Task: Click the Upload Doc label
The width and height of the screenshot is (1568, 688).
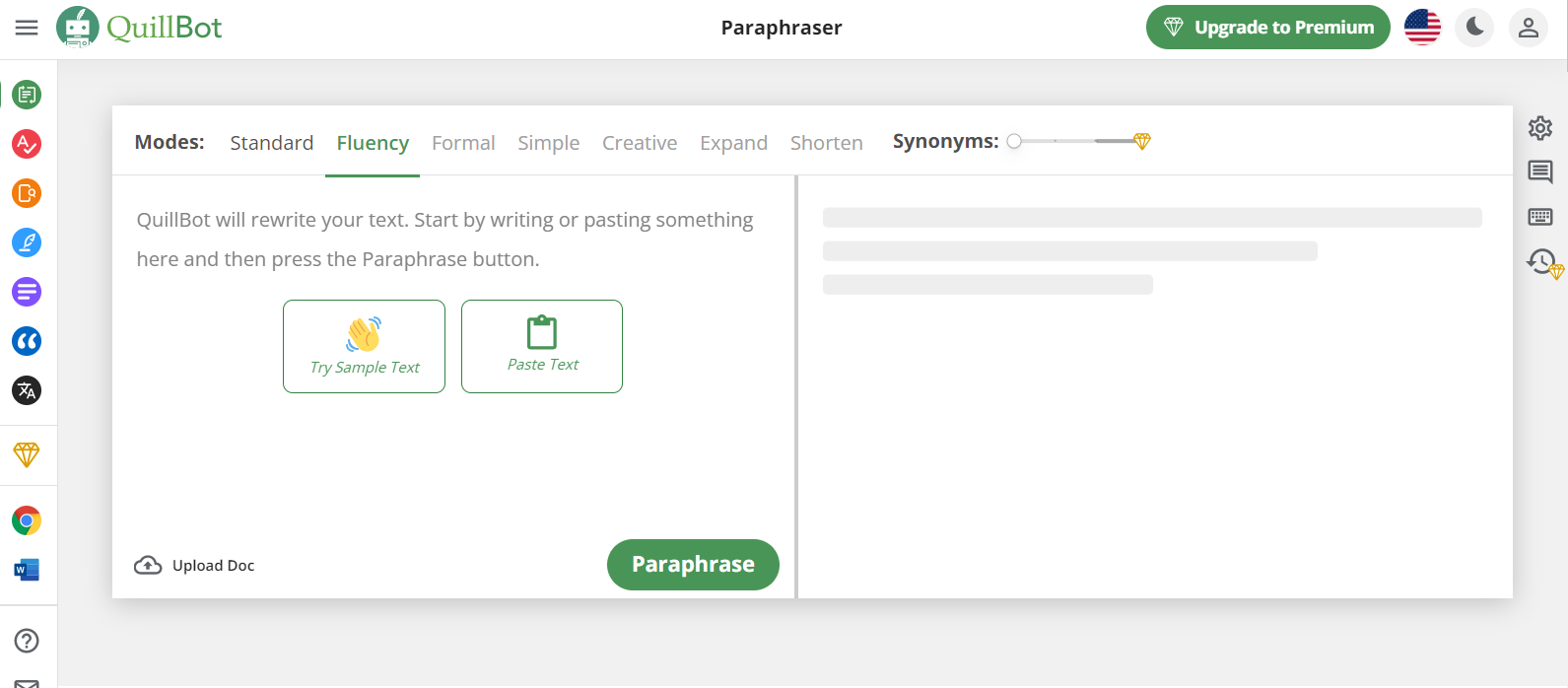Action: (214, 566)
